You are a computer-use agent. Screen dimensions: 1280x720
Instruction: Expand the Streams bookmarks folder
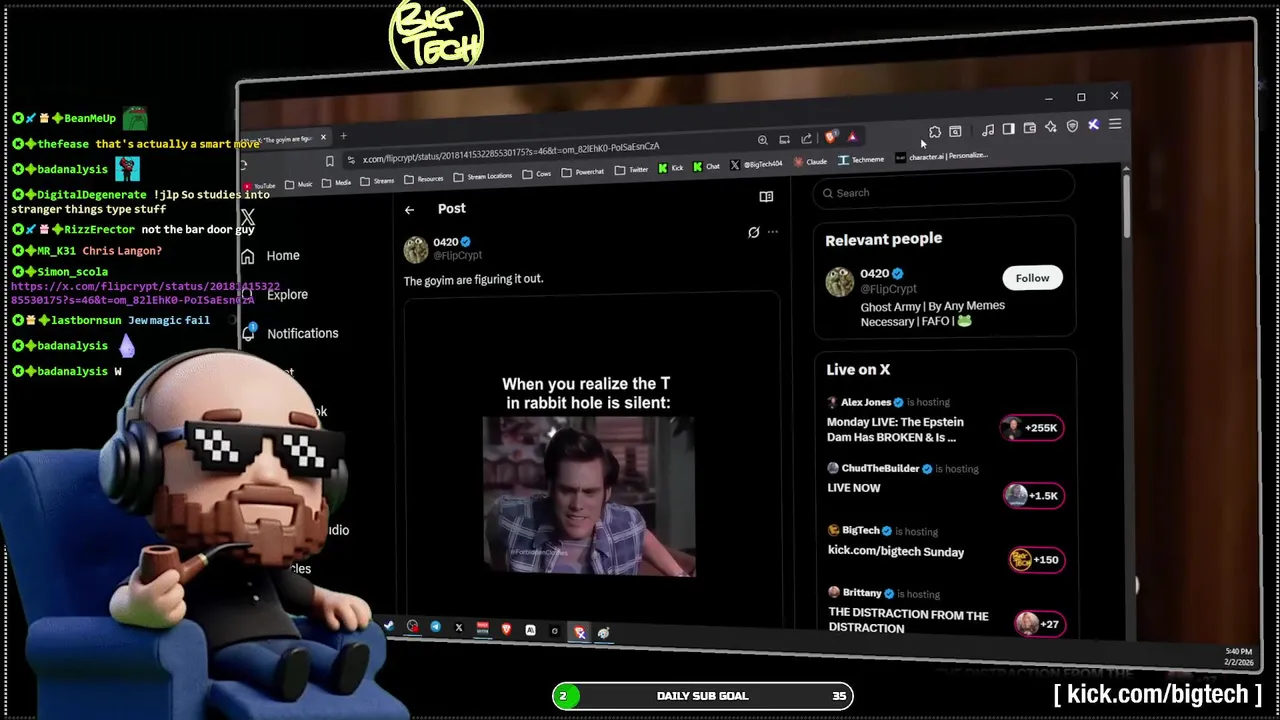point(377,181)
